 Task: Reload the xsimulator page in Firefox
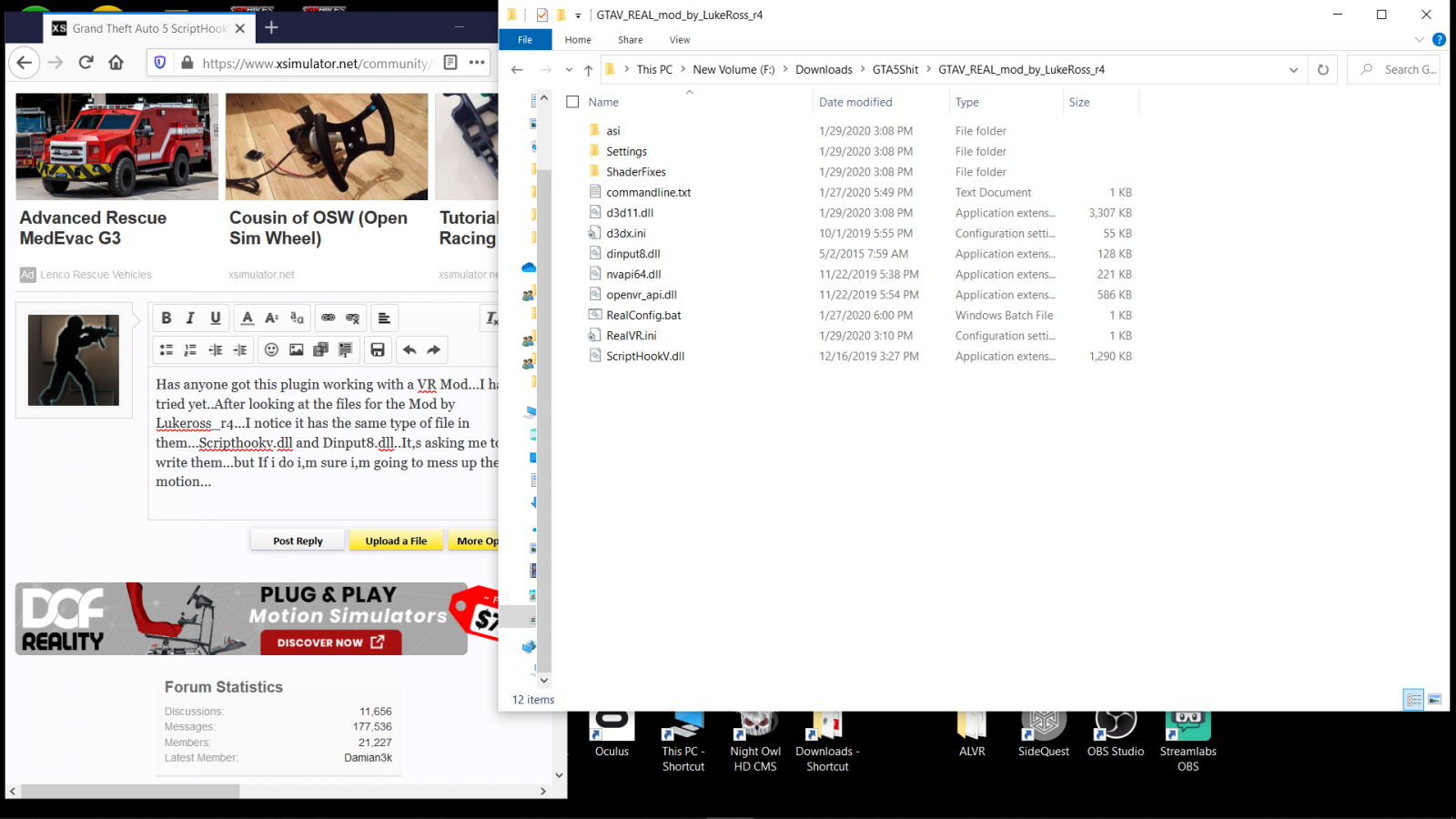[x=86, y=63]
